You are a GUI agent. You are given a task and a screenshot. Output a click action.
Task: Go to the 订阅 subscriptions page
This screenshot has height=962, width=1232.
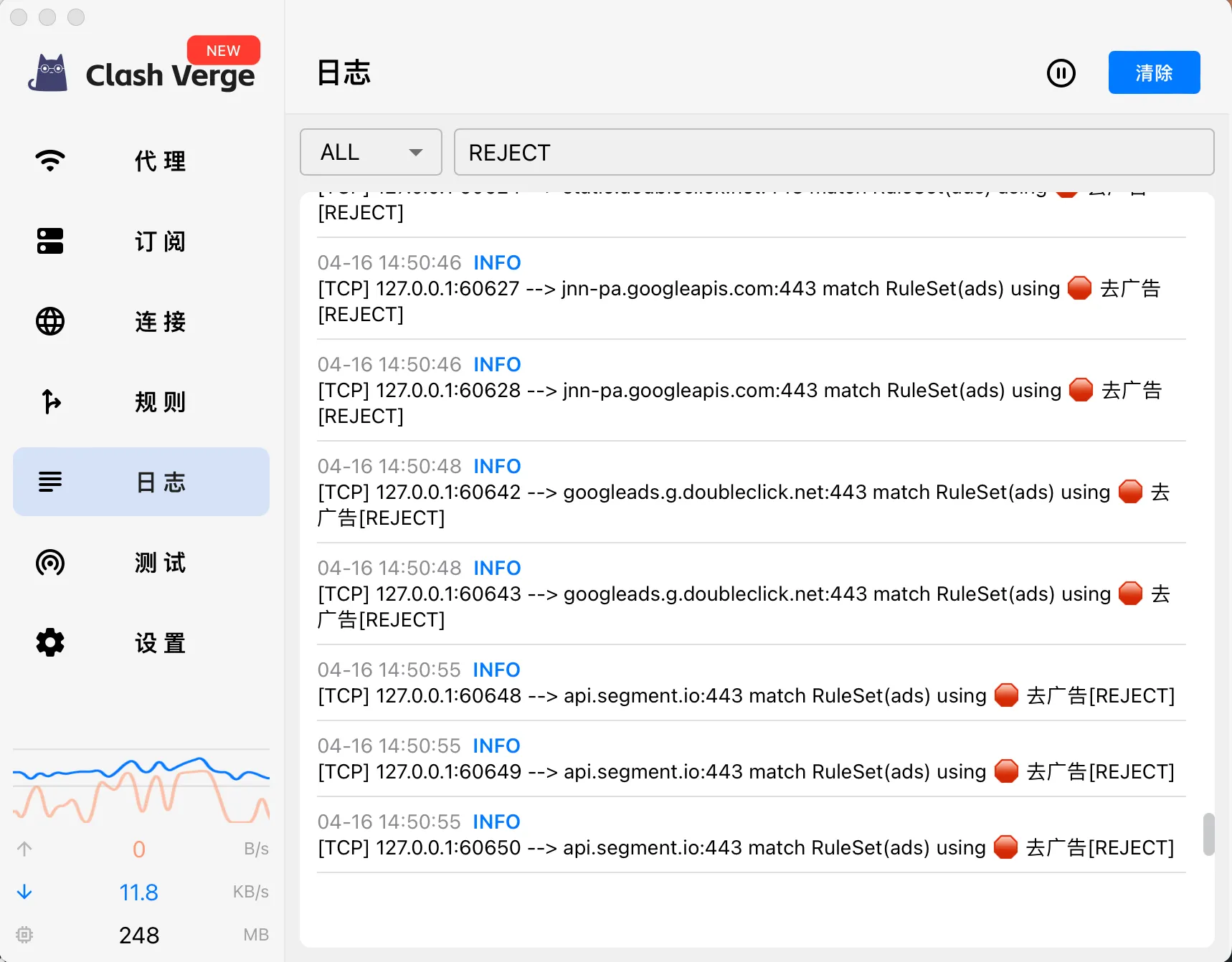pos(160,241)
